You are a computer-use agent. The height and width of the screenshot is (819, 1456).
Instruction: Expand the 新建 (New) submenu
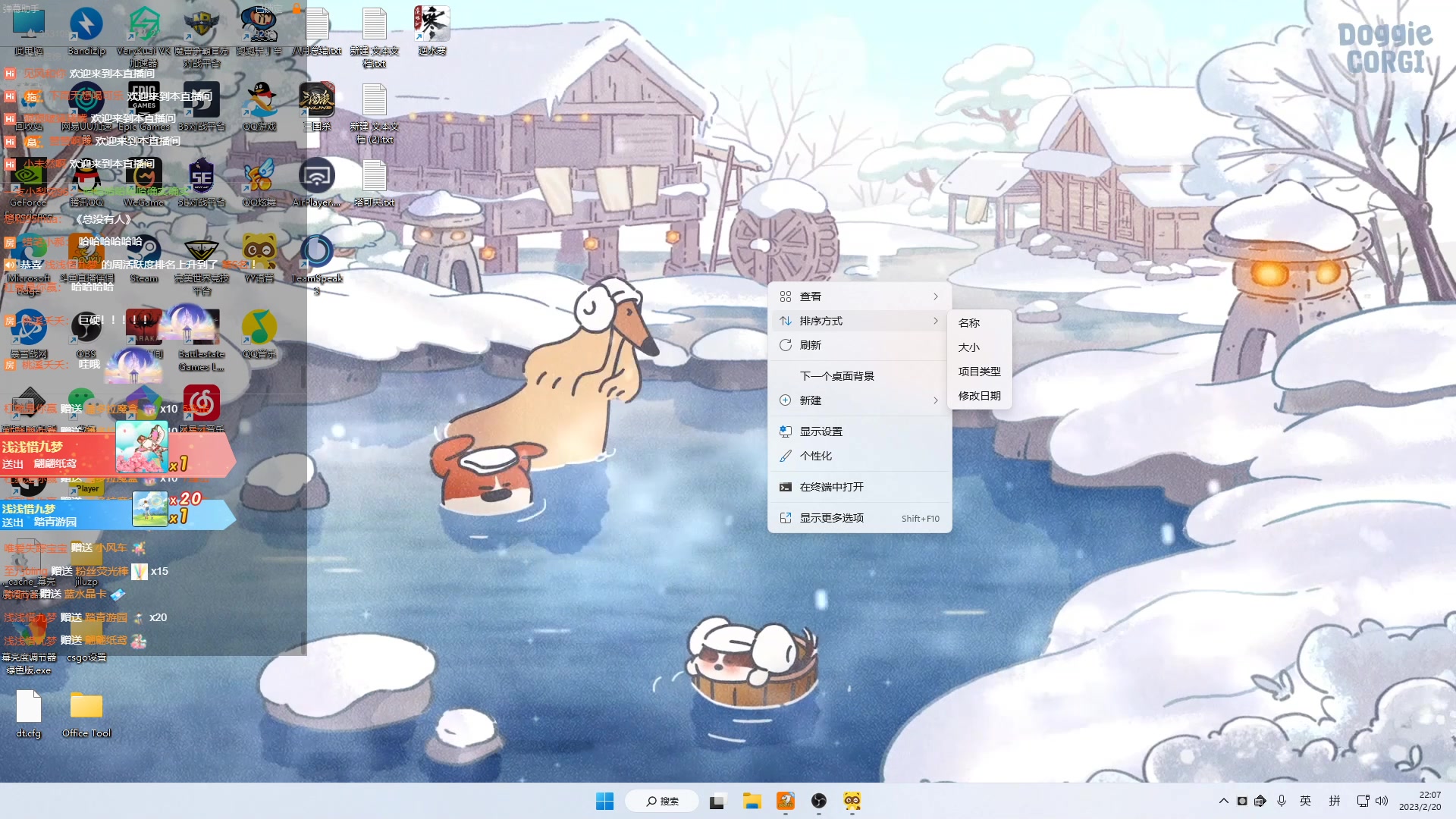pos(859,400)
